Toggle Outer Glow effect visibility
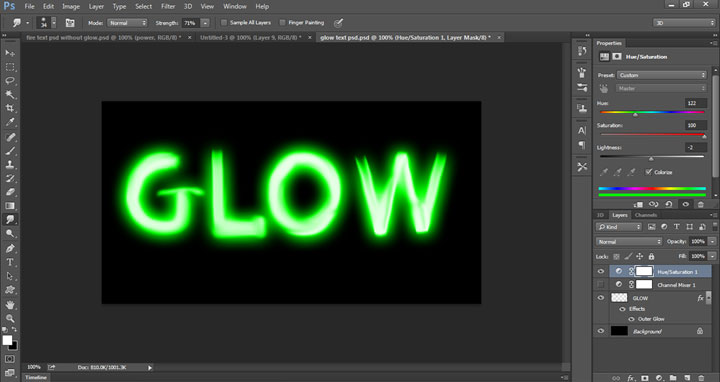 [x=631, y=319]
